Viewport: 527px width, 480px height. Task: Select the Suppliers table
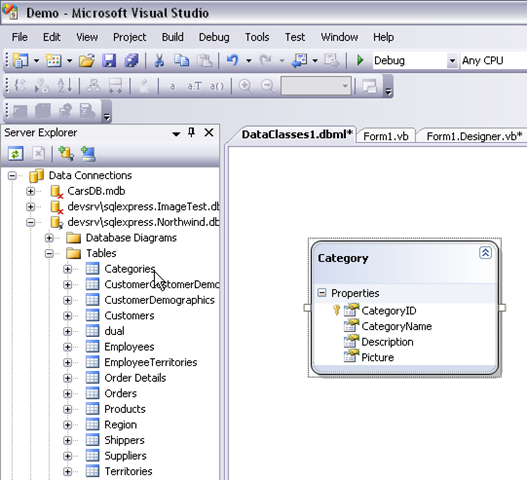pos(125,455)
